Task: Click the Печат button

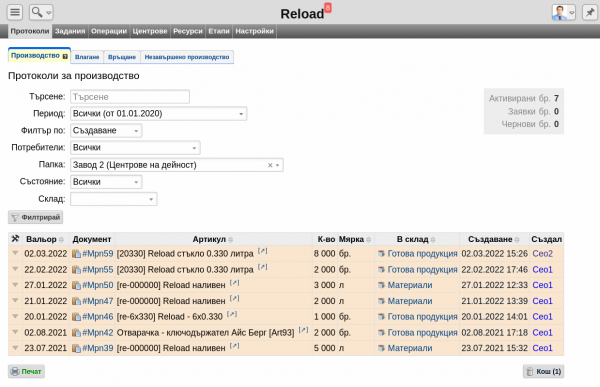Action: coord(26,371)
